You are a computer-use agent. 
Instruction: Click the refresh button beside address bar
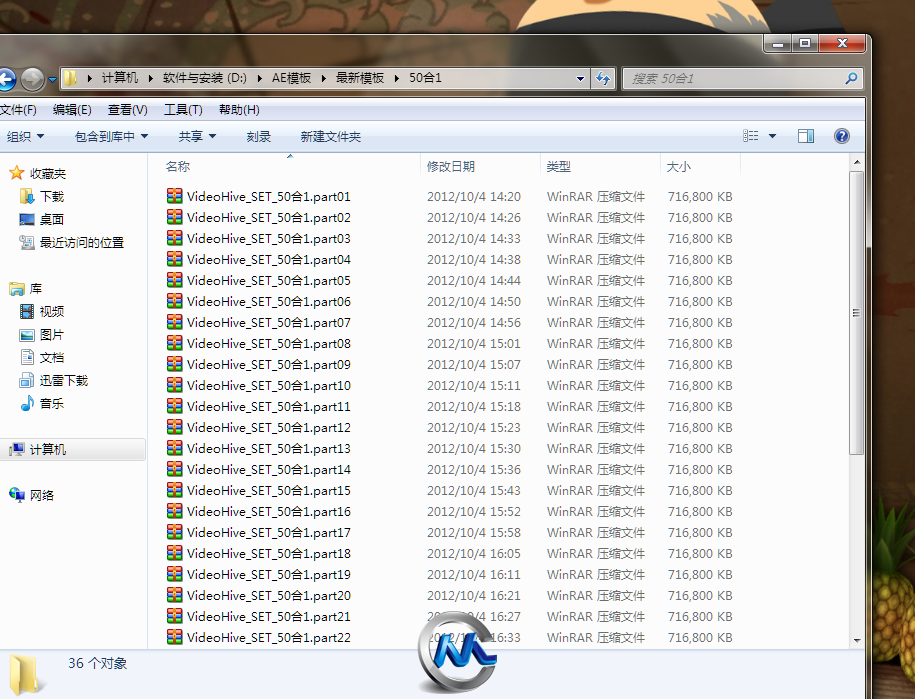point(603,78)
